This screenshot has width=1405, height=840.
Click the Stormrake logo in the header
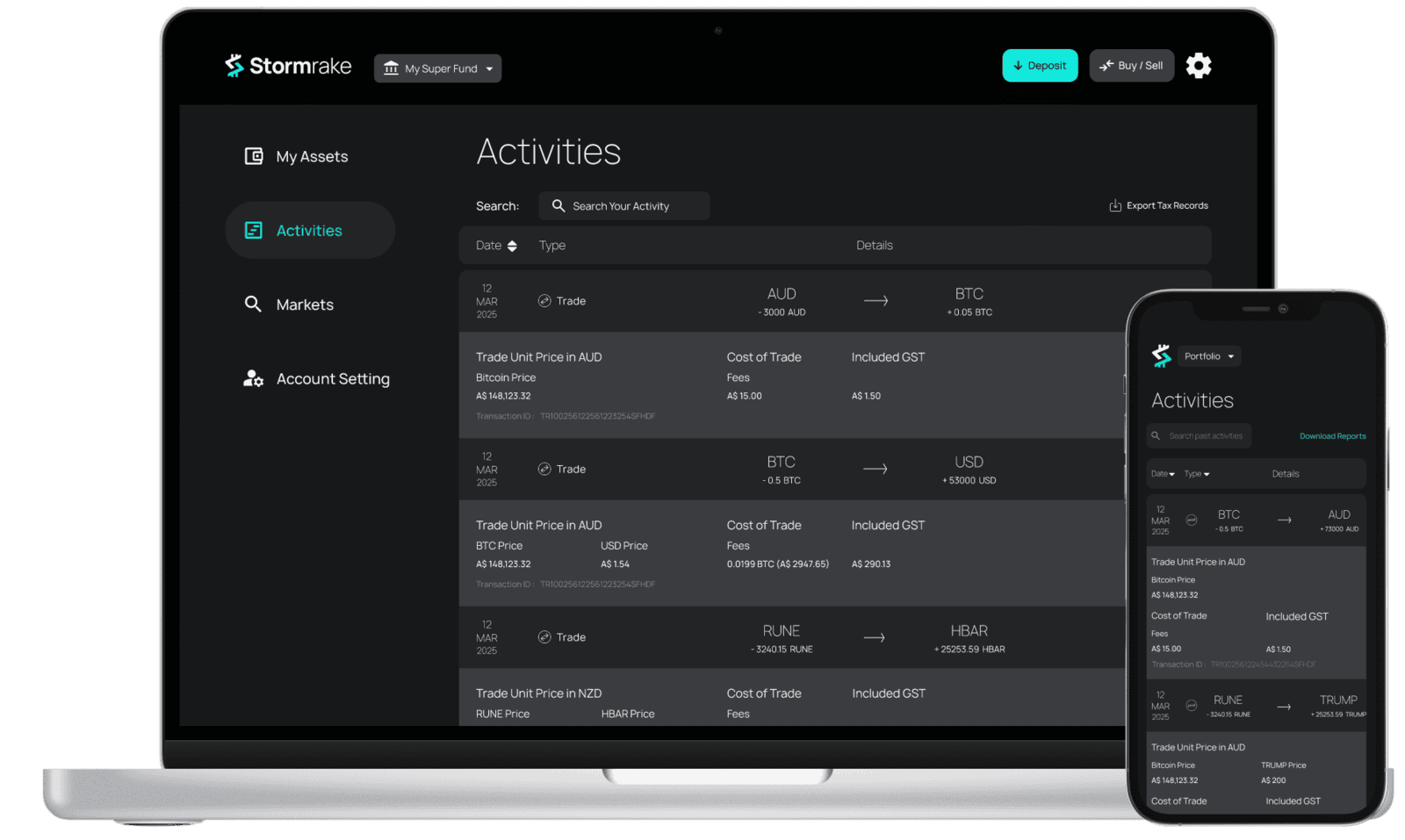click(x=287, y=66)
